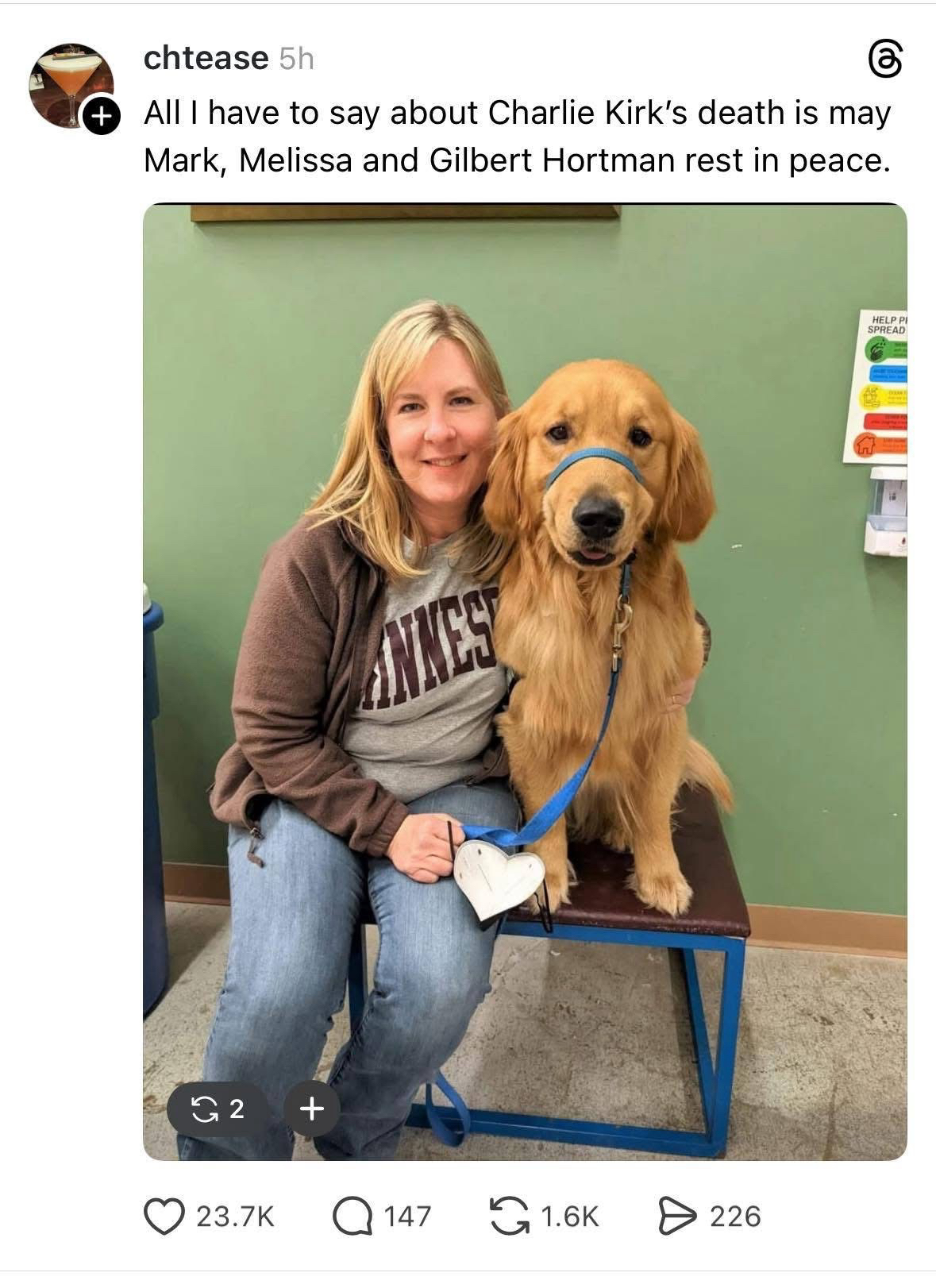Share the post with paper plane icon
Image resolution: width=936 pixels, height=1288 pixels.
676,1217
